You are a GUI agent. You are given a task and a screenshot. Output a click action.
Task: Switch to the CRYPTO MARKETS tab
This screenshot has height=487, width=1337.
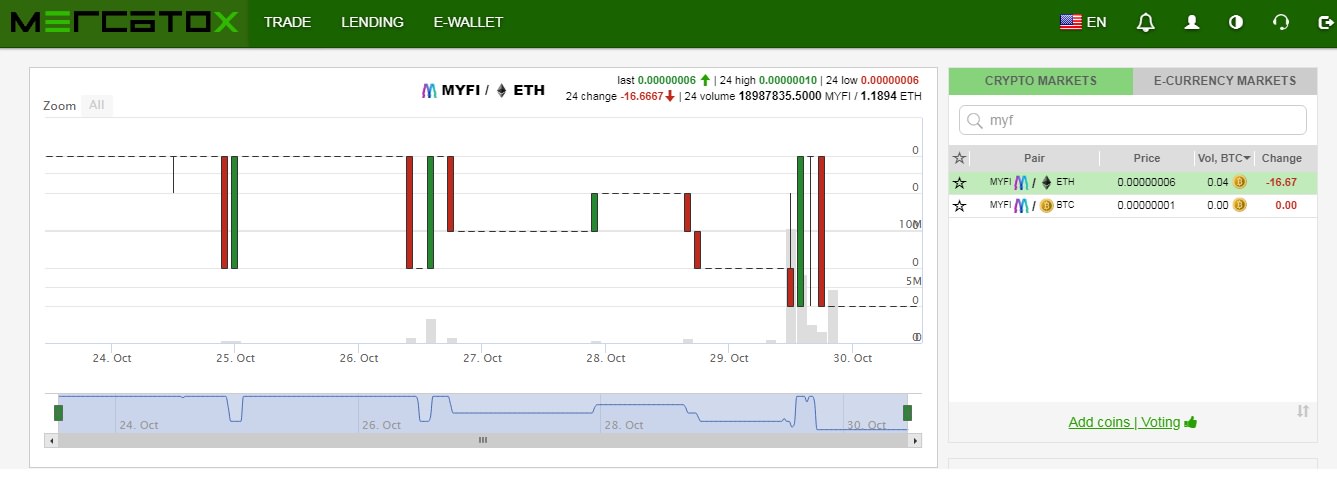tap(1040, 81)
